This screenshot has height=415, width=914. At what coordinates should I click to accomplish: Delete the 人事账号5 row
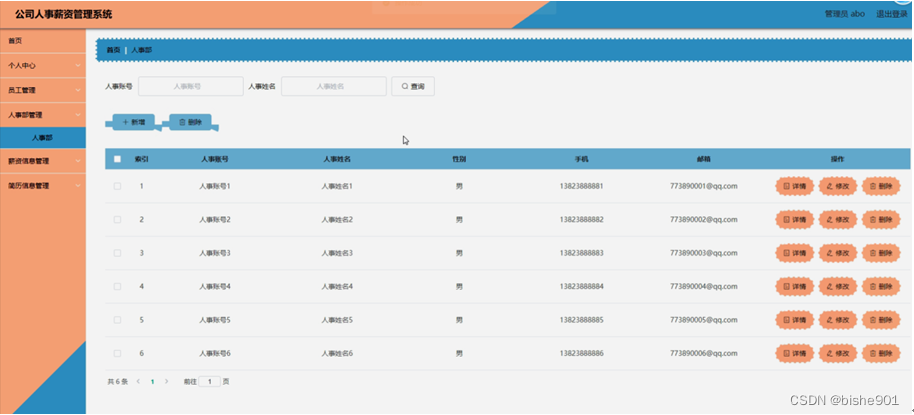point(881,320)
